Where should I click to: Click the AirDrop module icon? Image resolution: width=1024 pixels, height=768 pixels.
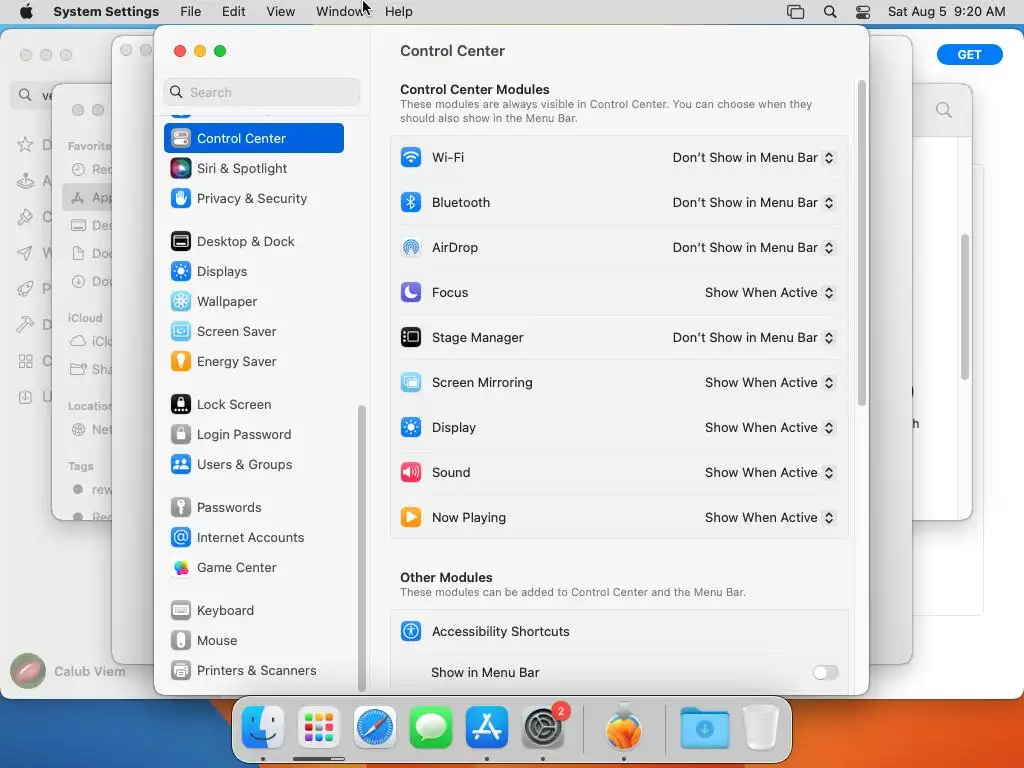[411, 248]
